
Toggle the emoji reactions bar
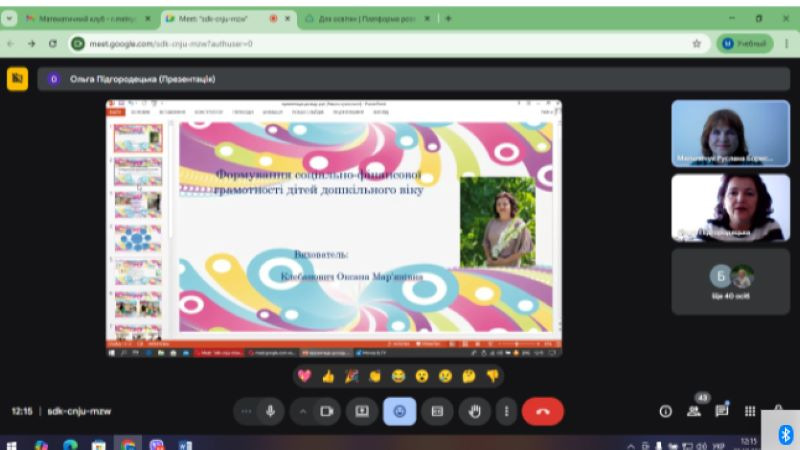(400, 411)
